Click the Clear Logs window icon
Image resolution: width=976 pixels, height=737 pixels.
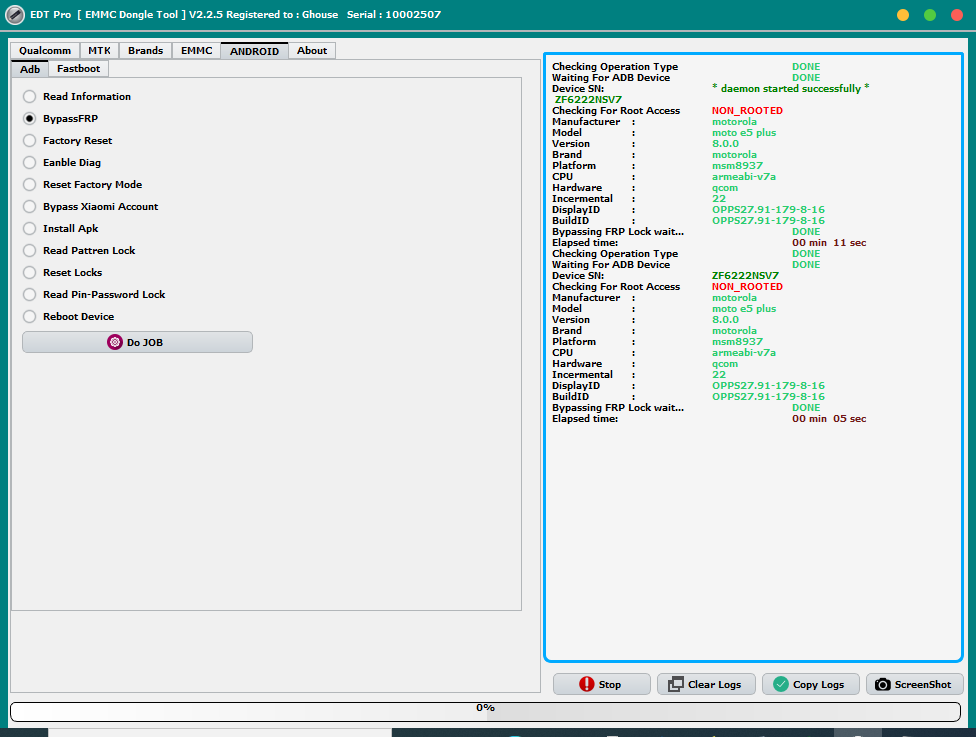click(x=676, y=685)
